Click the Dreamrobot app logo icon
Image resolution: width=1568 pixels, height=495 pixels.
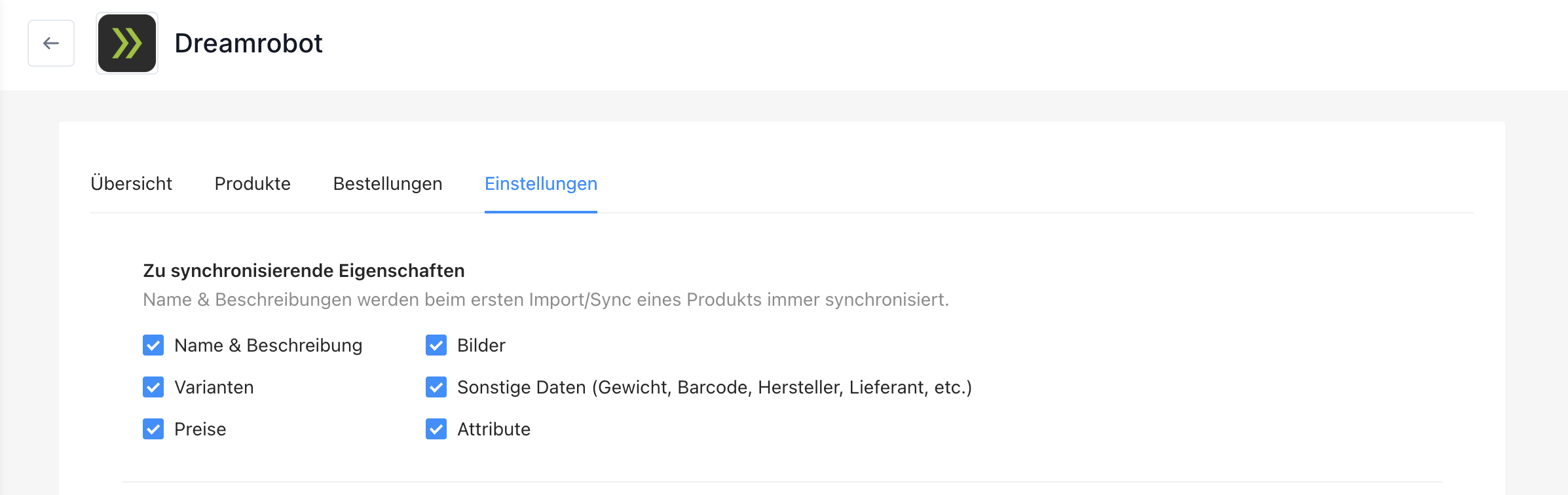coord(127,43)
